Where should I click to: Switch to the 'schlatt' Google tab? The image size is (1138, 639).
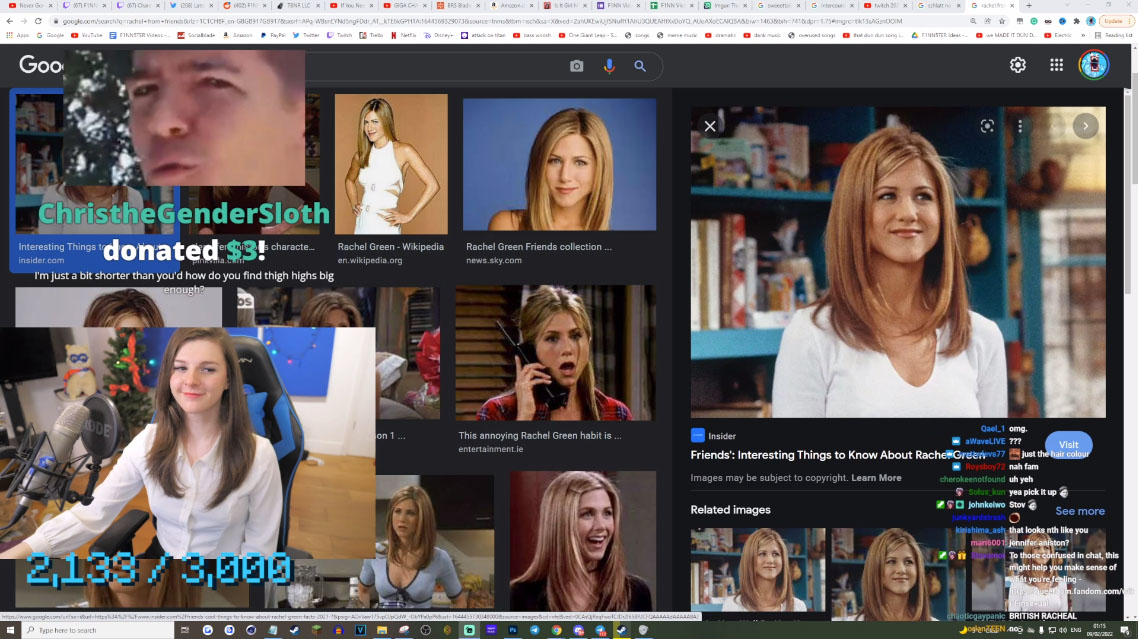click(x=938, y=5)
